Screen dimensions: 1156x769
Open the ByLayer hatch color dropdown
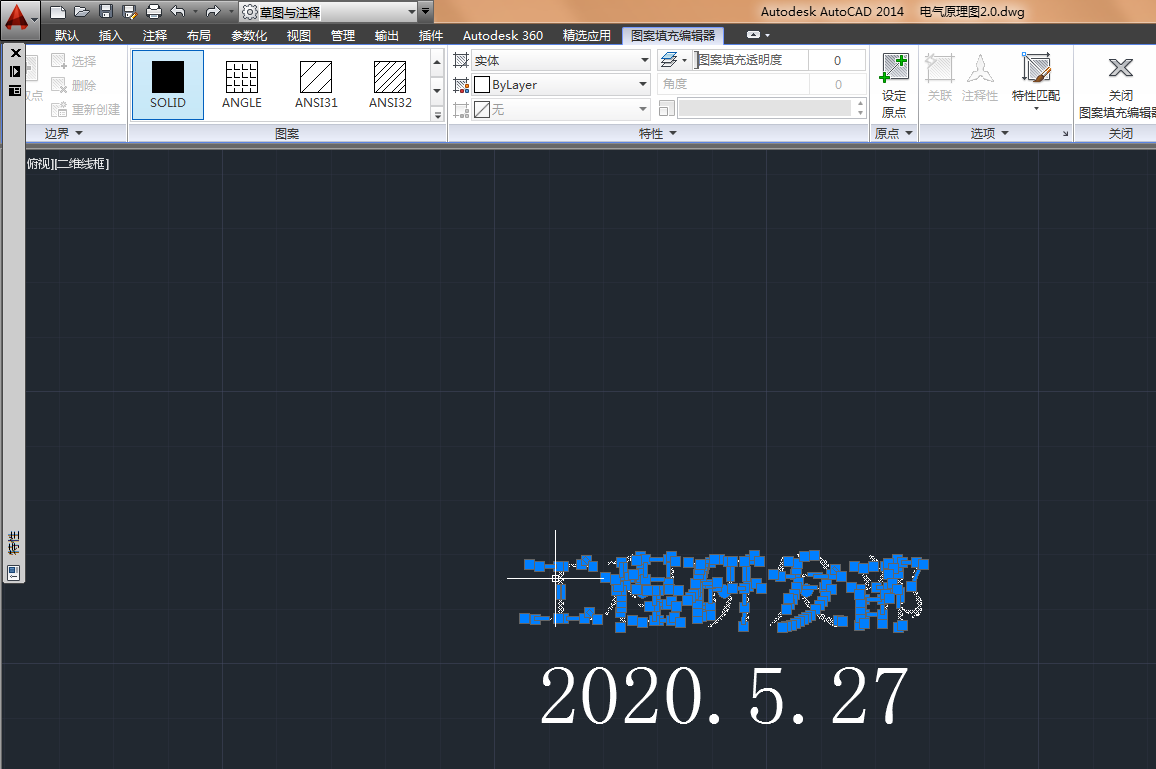coord(560,85)
